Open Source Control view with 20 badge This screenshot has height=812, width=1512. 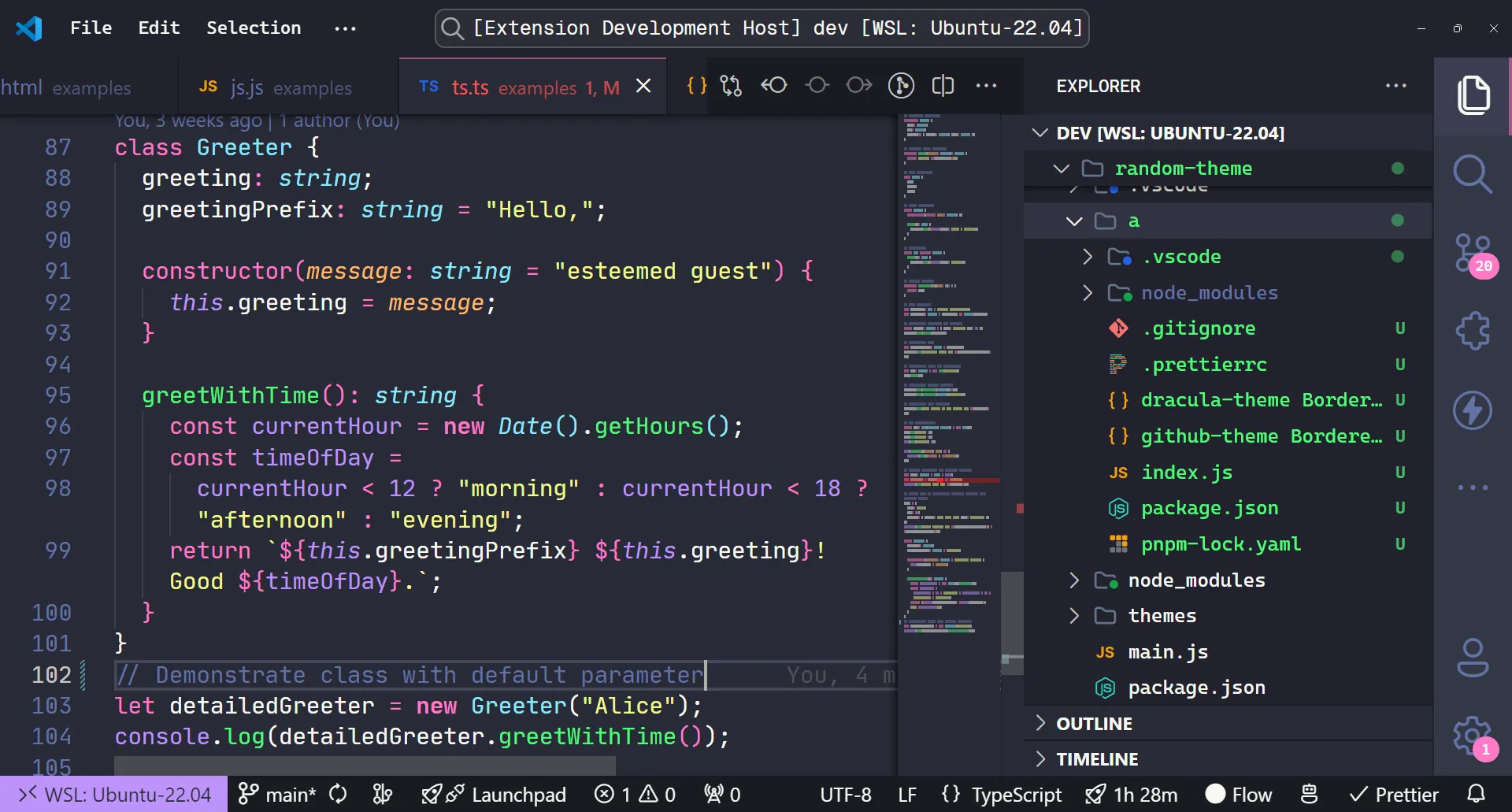[x=1474, y=254]
